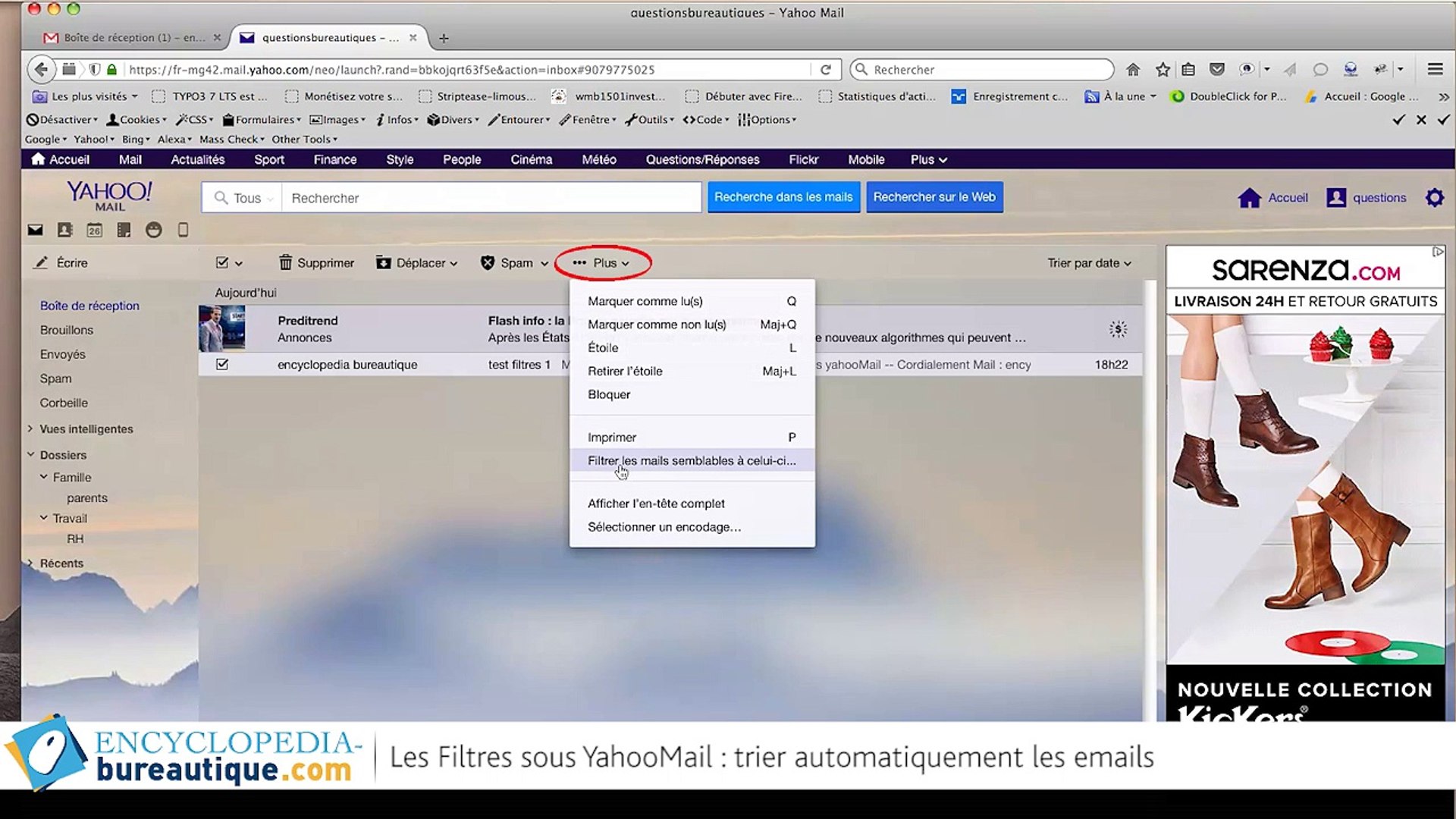Open the select-all checkbox dropdown
The image size is (1456, 819).
tap(229, 263)
